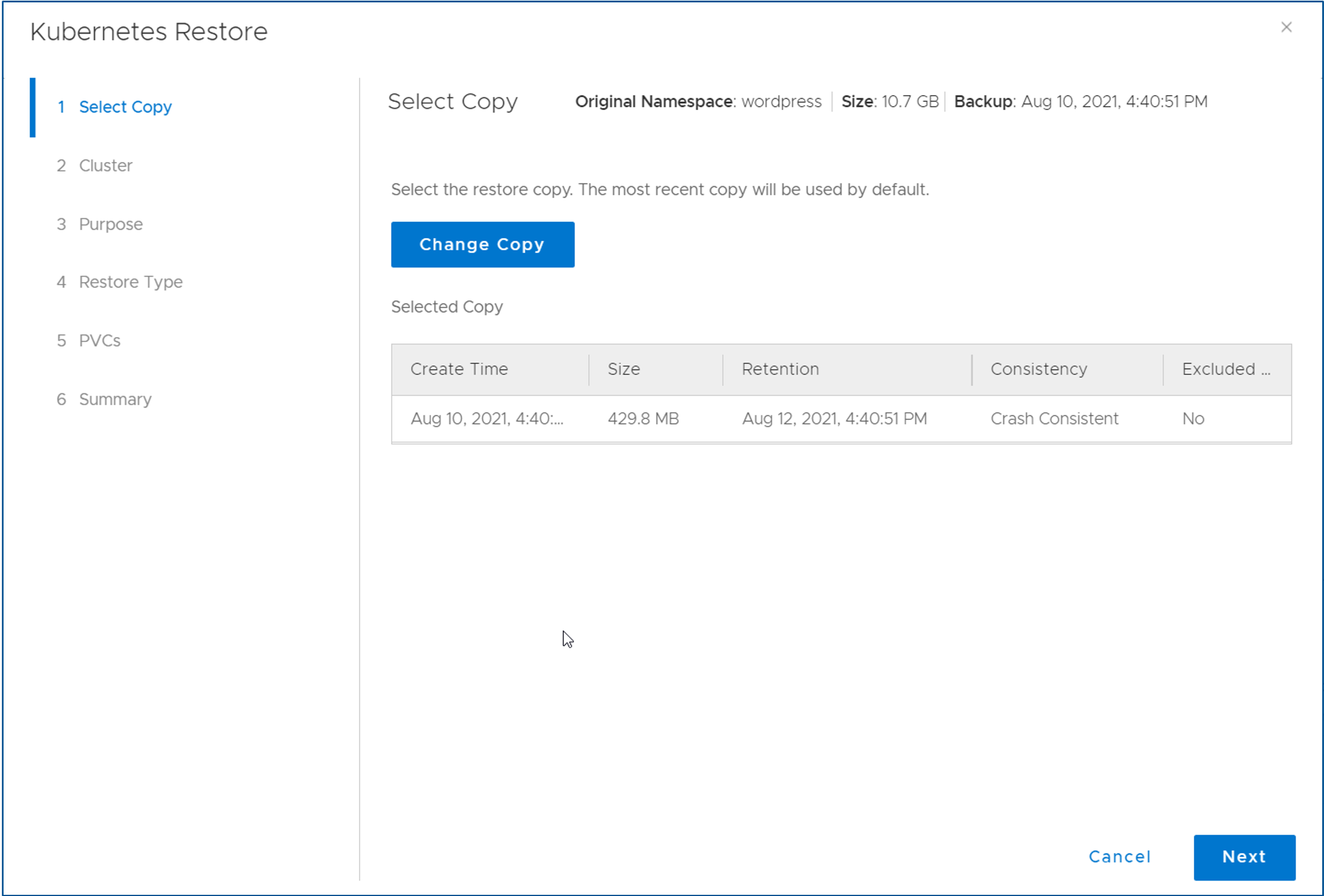The height and width of the screenshot is (896, 1324).
Task: Click the truncated Excluded column header
Action: (x=1226, y=369)
